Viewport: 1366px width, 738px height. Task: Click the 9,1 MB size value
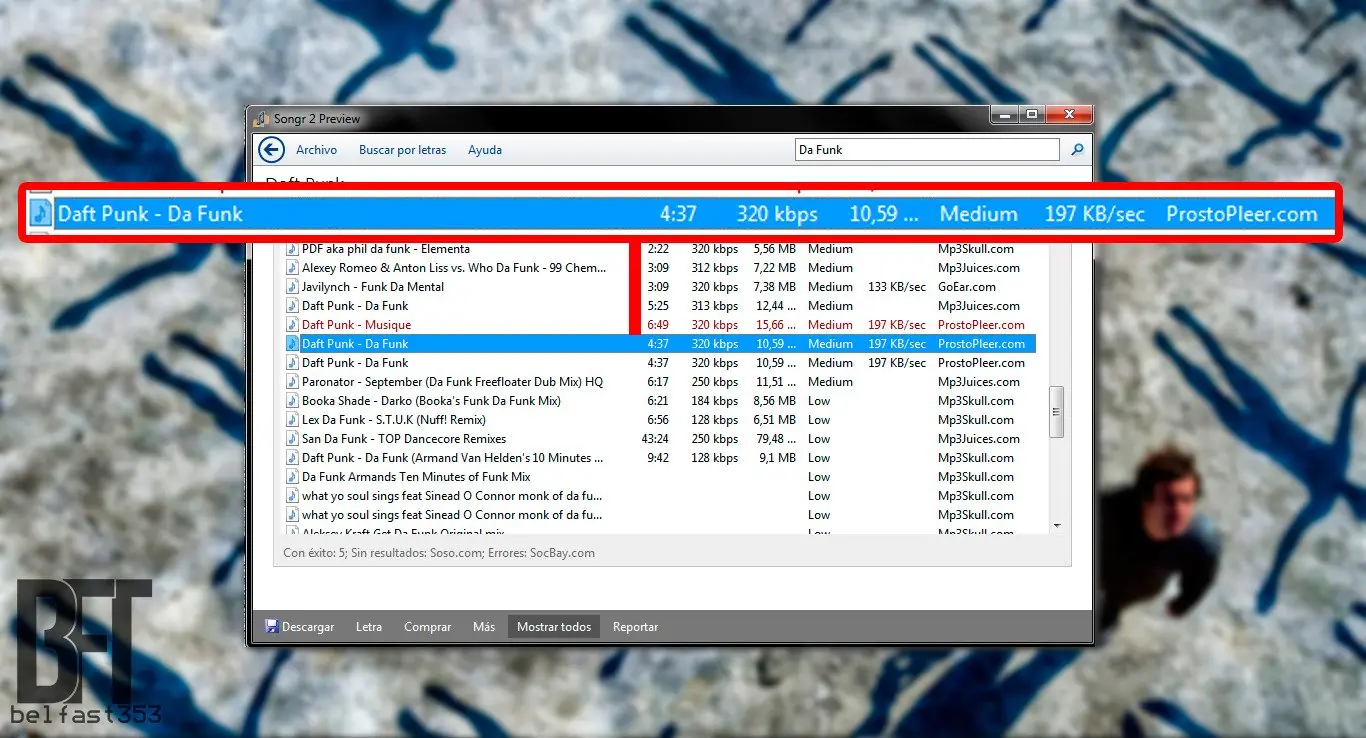click(777, 458)
